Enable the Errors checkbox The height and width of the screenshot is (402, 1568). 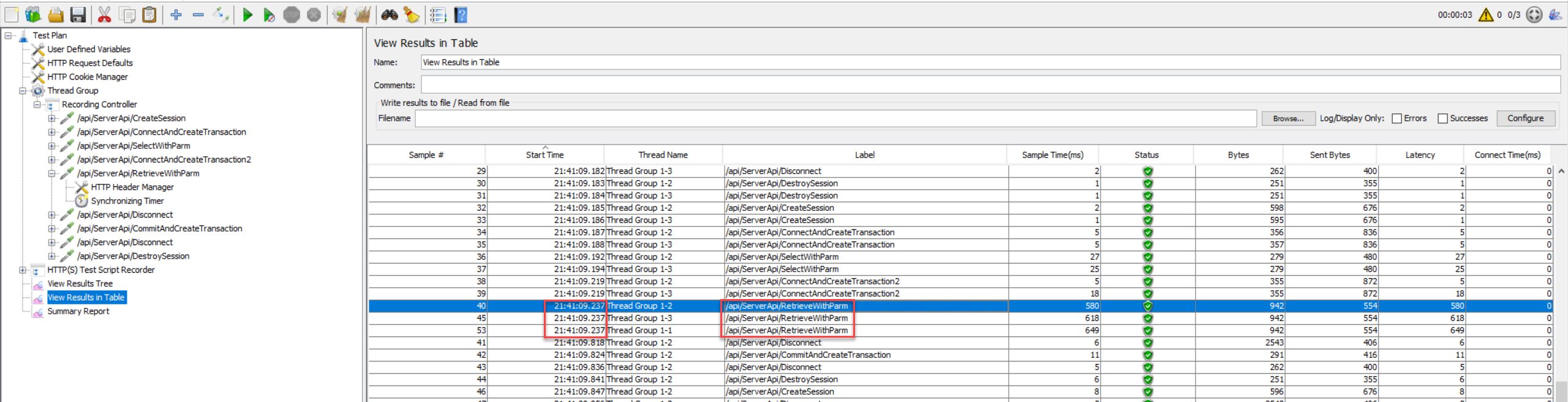[1397, 118]
